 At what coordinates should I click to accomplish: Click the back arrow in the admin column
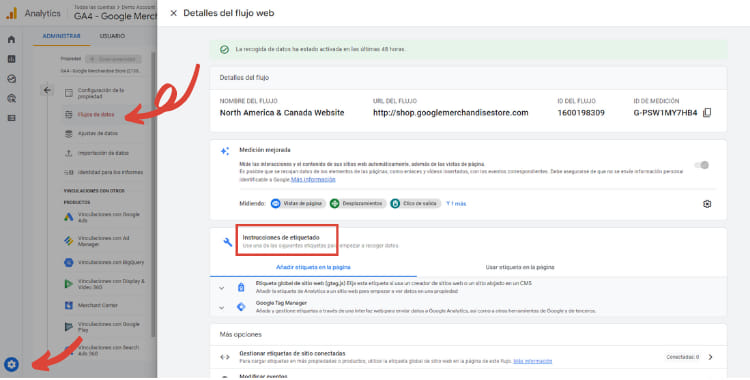point(47,90)
